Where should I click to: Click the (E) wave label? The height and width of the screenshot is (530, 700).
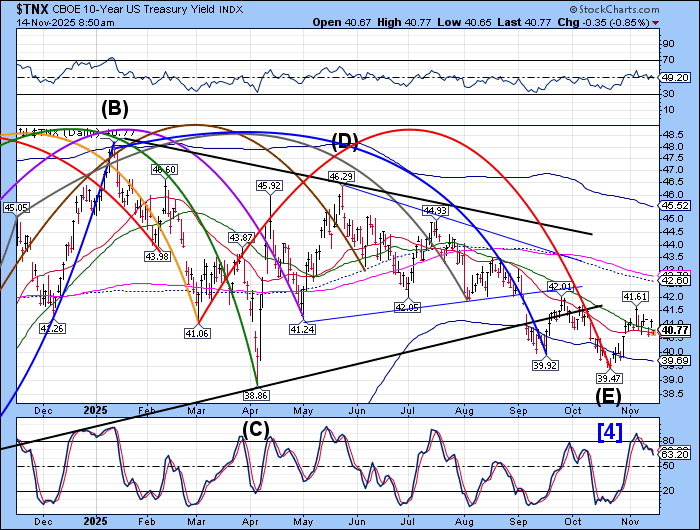tap(606, 396)
